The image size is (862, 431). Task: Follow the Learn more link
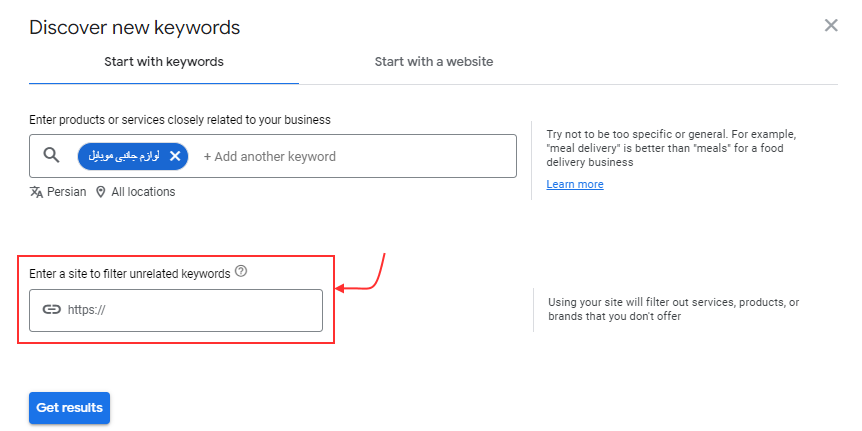click(x=575, y=184)
